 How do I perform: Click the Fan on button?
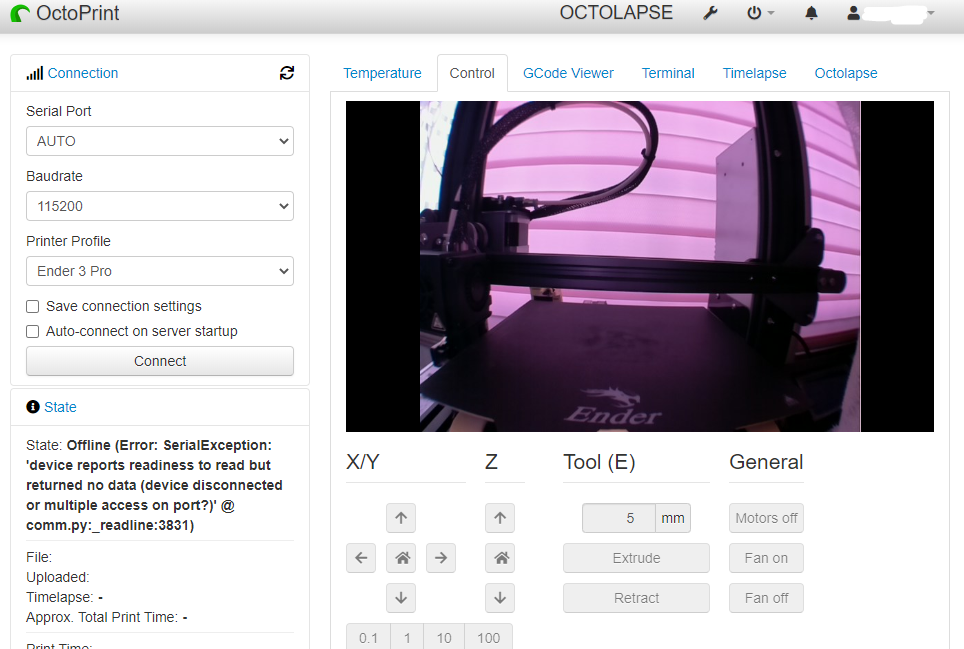766,558
